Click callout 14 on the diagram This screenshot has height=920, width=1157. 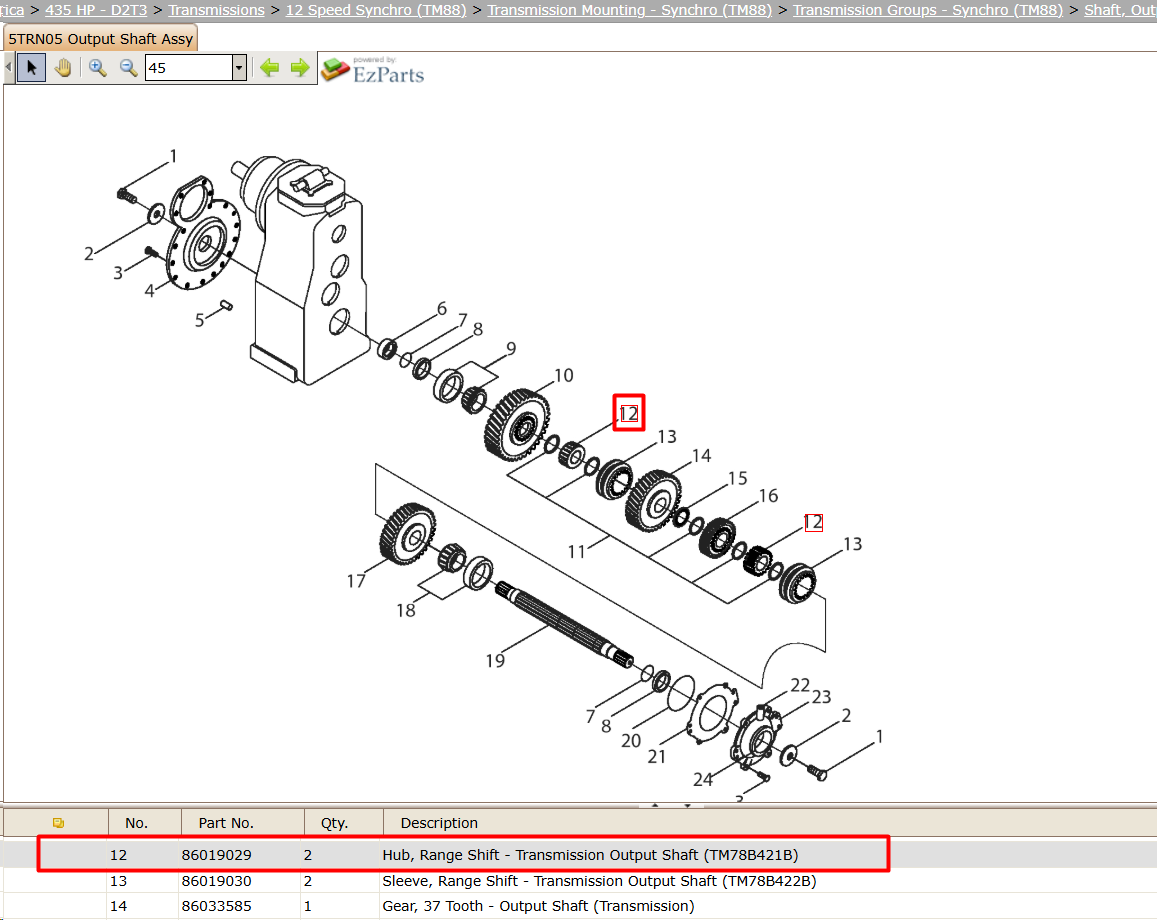pyautogui.click(x=701, y=456)
